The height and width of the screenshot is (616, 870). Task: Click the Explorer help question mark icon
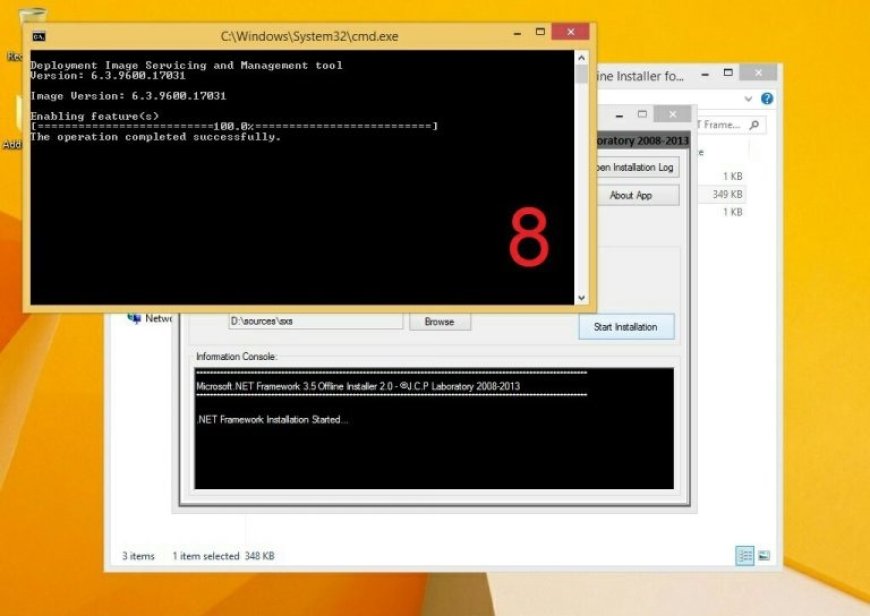click(x=767, y=99)
